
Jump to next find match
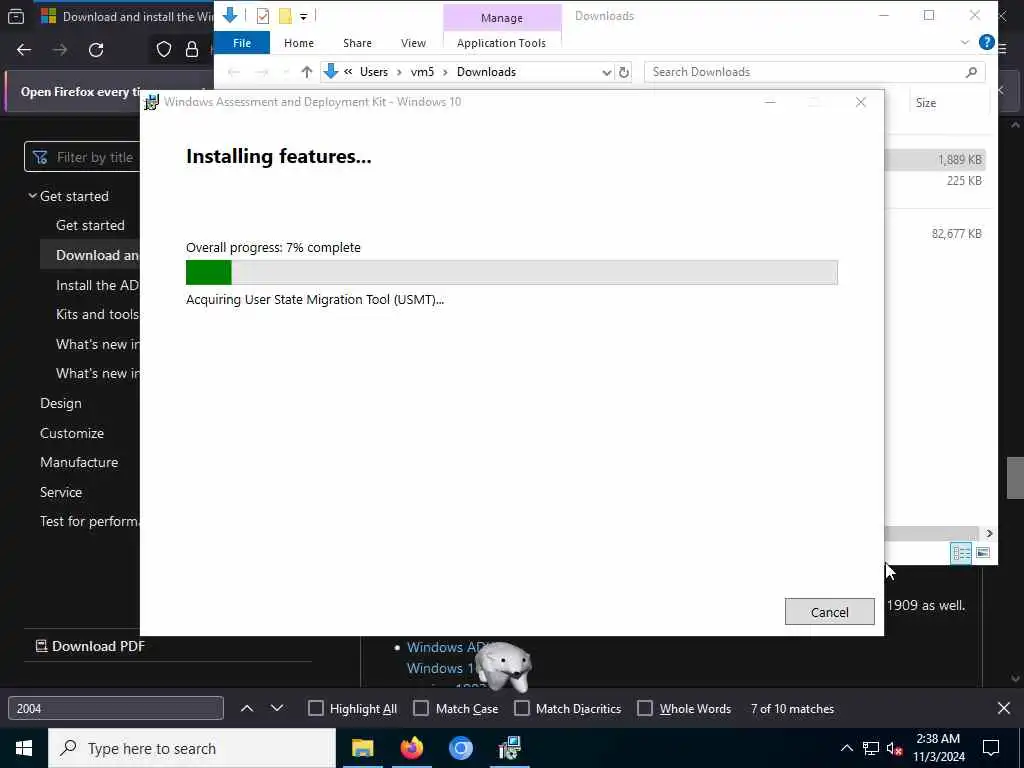(277, 709)
